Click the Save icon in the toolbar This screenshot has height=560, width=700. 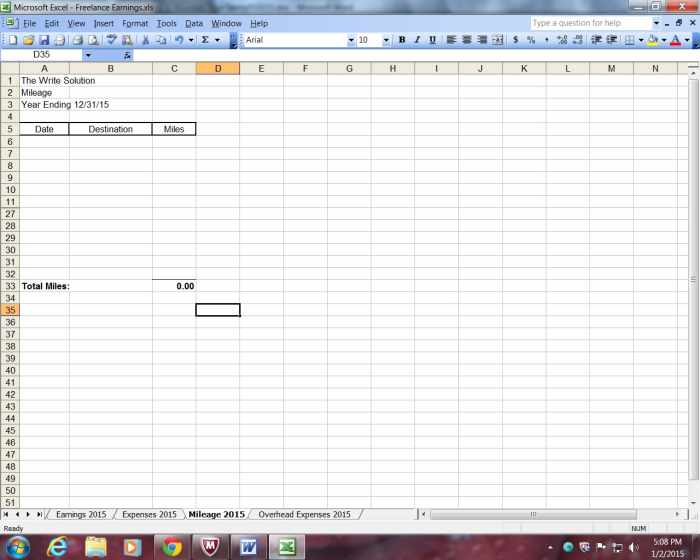tap(44, 40)
